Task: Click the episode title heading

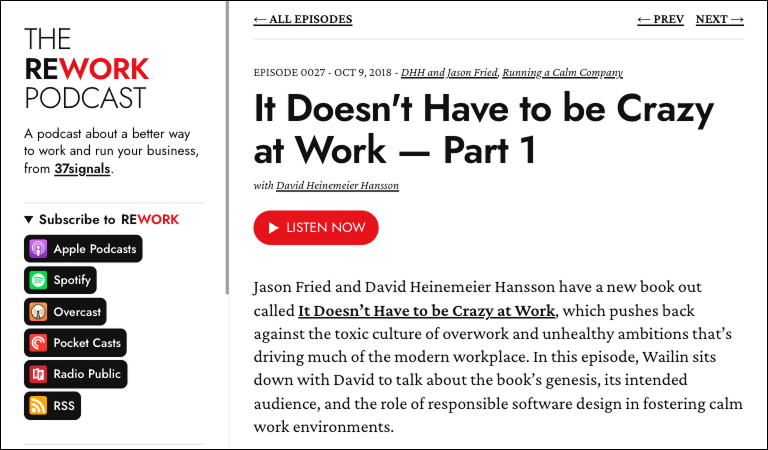Action: tap(483, 129)
